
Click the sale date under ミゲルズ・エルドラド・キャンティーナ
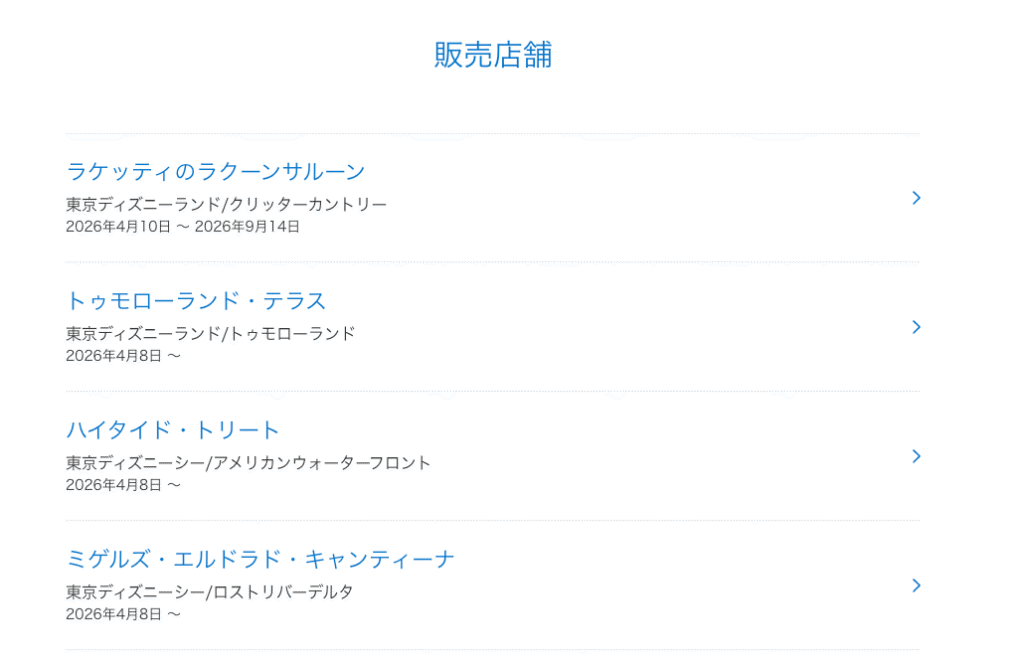click(123, 614)
